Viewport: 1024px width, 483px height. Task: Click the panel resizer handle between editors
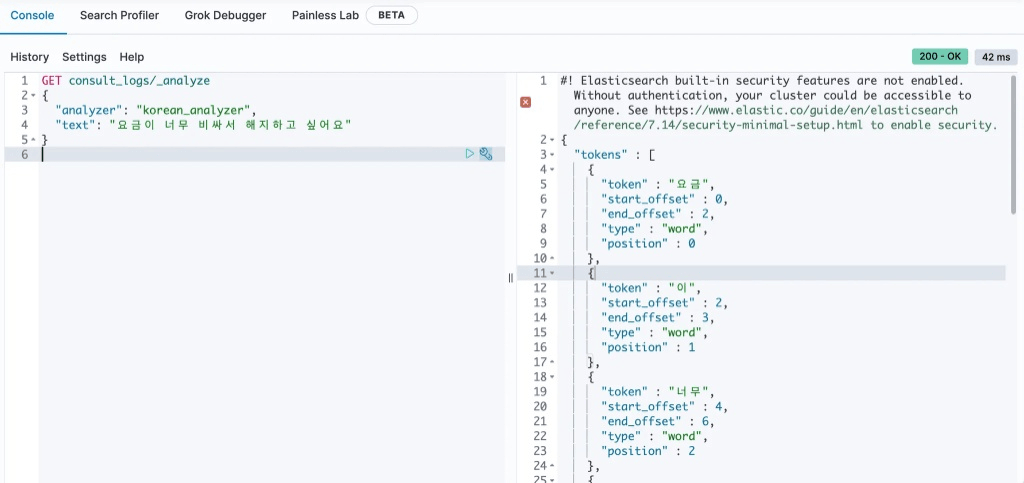[x=511, y=278]
